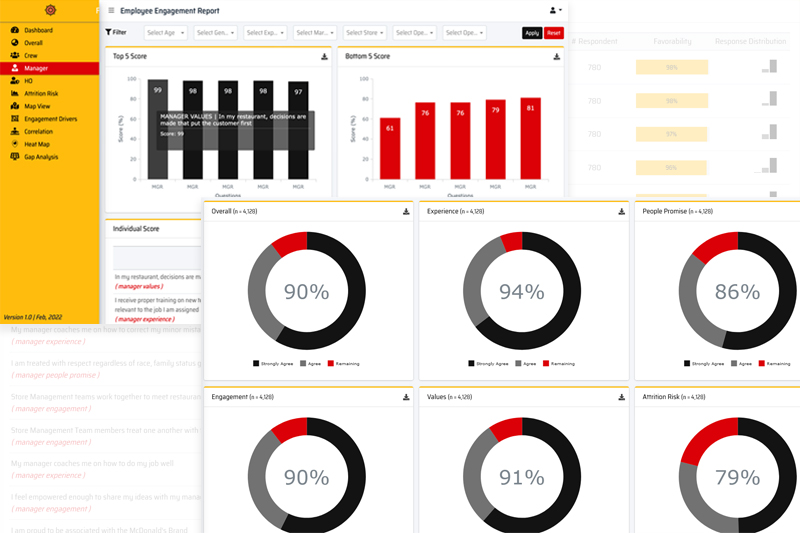The image size is (800, 533).
Task: Toggle Agree legend in People Promise chart
Action: coord(741,364)
